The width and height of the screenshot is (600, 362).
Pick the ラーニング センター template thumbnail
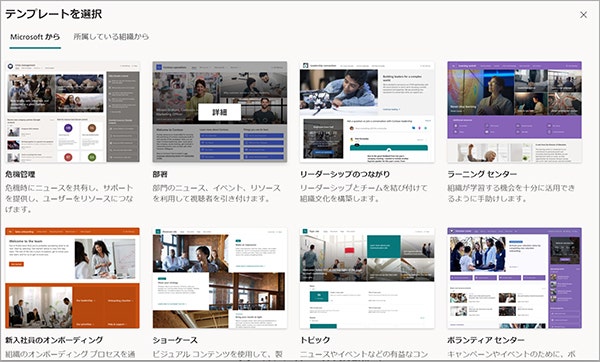tap(515, 112)
